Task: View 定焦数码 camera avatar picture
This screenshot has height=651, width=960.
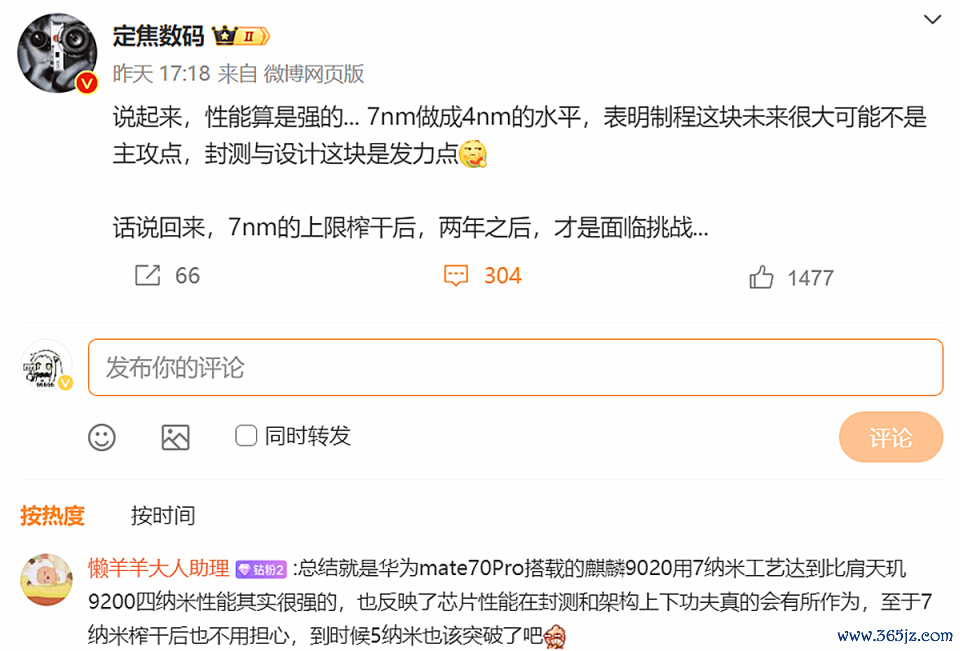Action: [57, 53]
